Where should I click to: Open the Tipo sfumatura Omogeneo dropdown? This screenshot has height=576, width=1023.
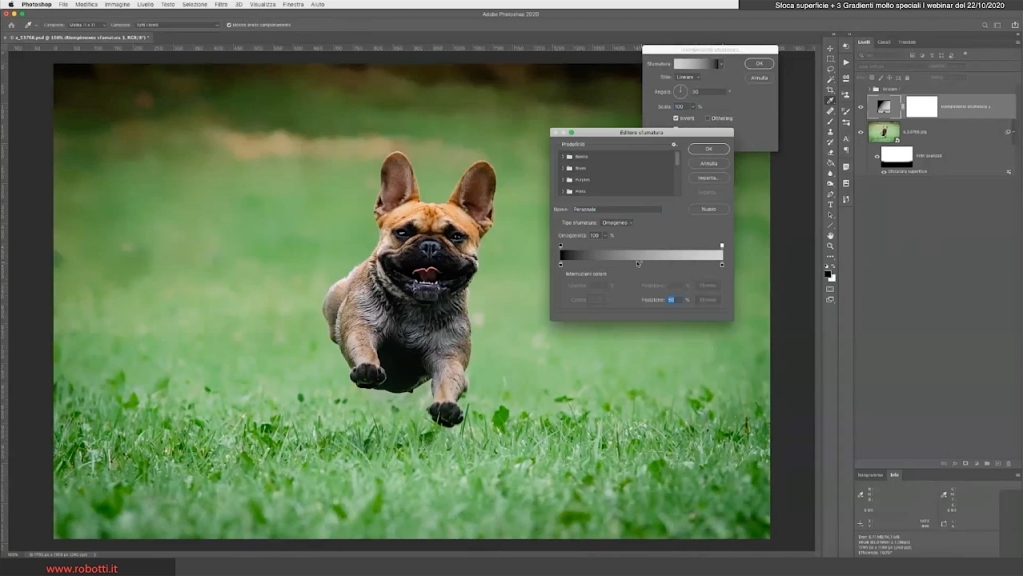click(616, 223)
